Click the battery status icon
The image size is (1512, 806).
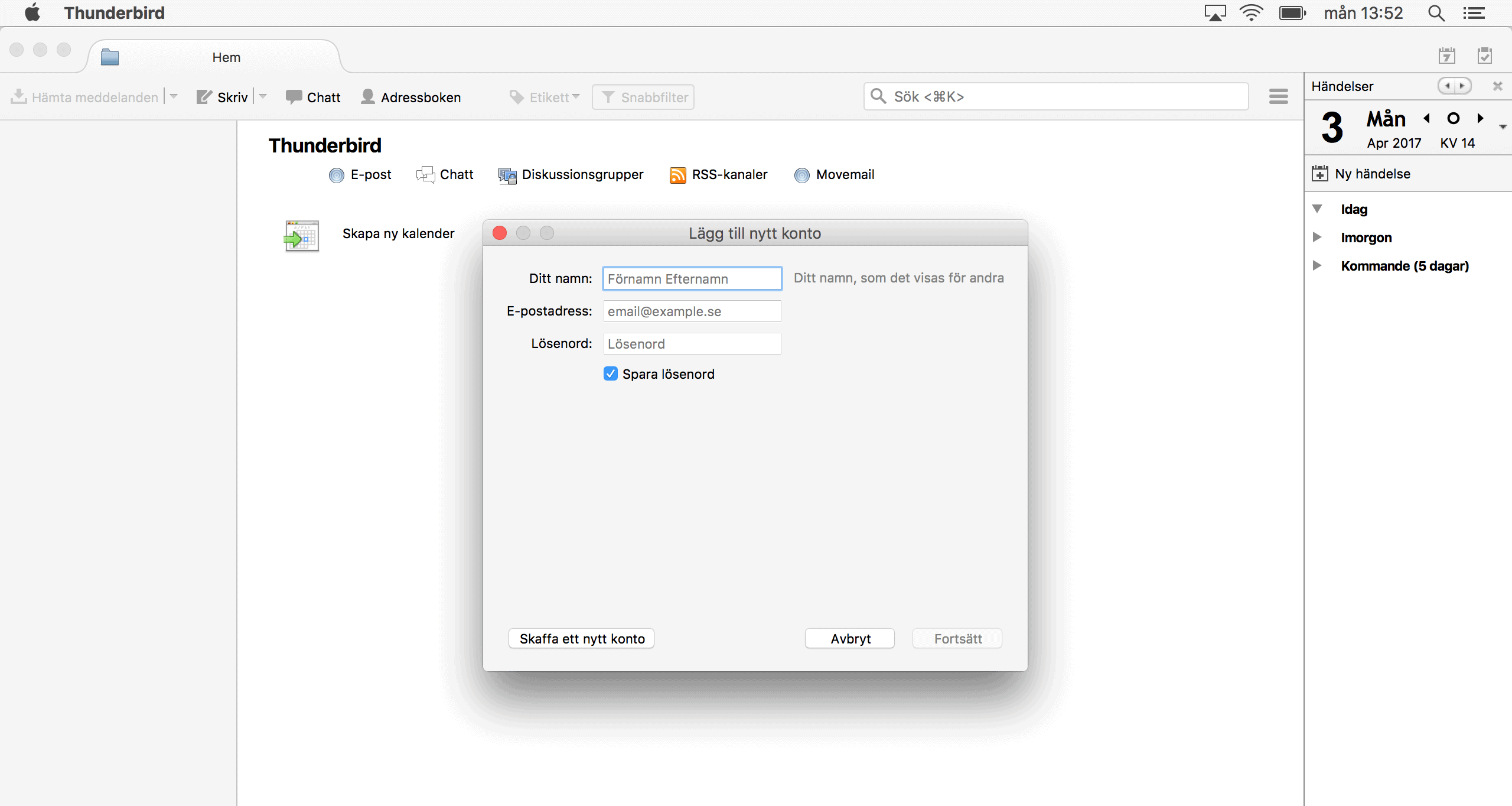coord(1292,12)
